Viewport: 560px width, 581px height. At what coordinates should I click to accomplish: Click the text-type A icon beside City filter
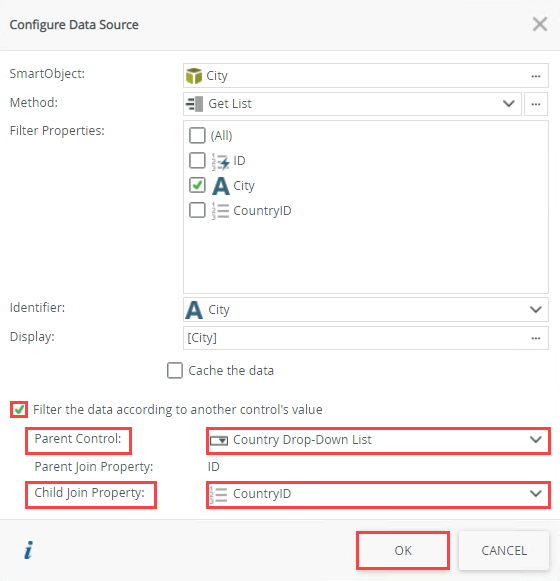click(x=221, y=186)
